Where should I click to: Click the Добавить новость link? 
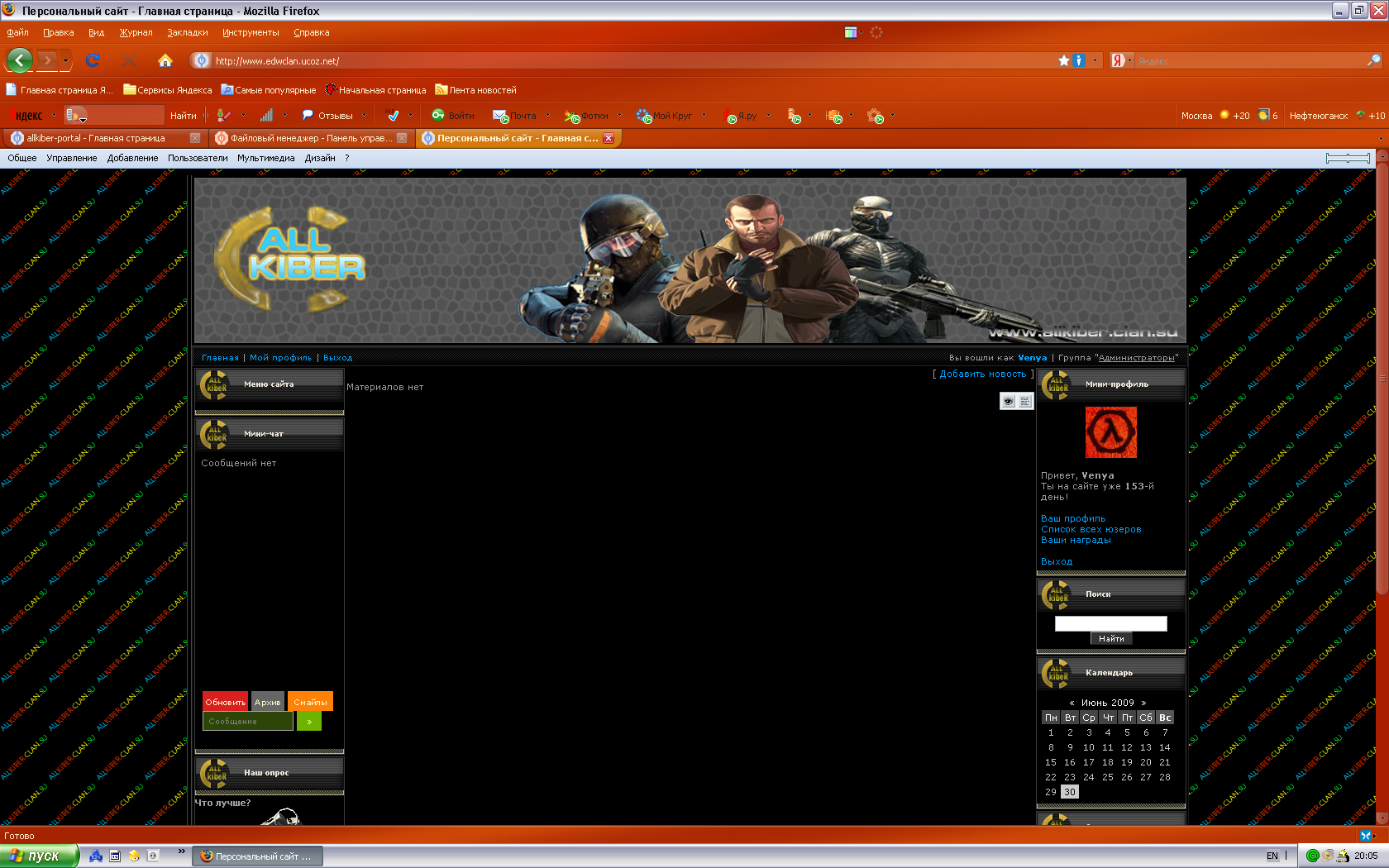click(982, 374)
